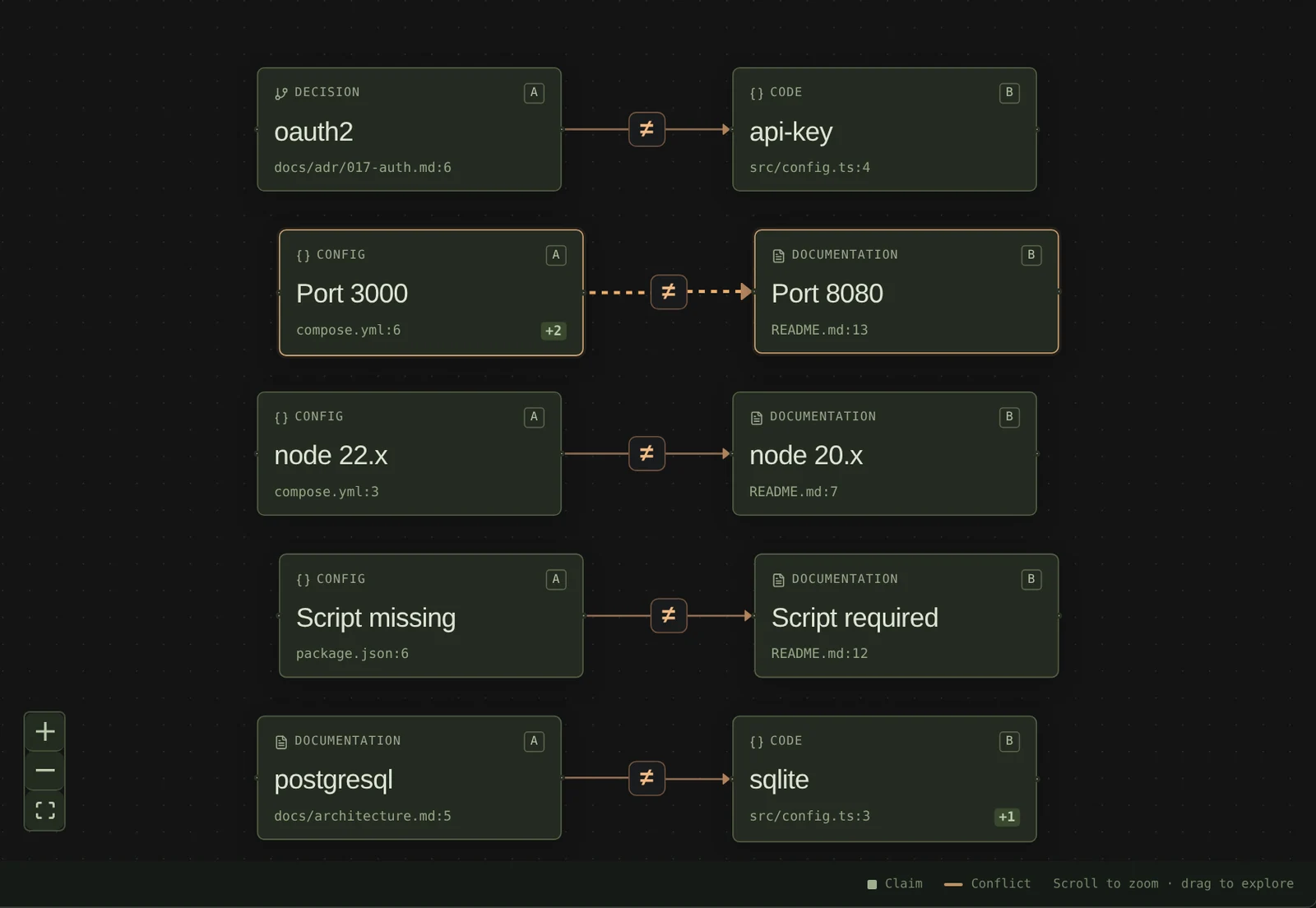The image size is (1316, 908).
Task: Click the branch icon on the DECISION card
Action: pos(281,93)
